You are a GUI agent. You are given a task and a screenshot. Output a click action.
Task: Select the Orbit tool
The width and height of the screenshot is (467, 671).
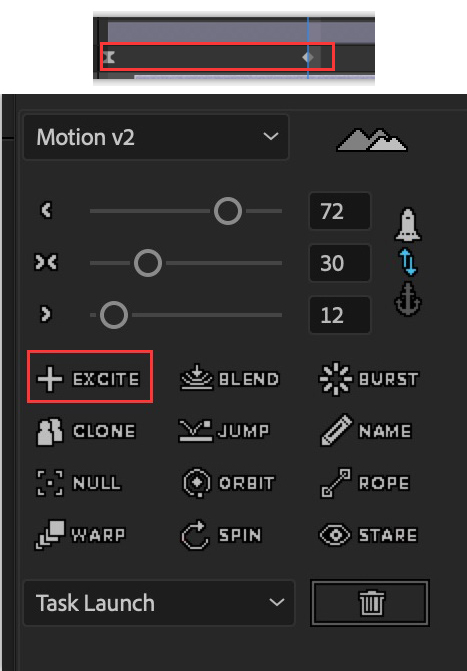point(228,483)
